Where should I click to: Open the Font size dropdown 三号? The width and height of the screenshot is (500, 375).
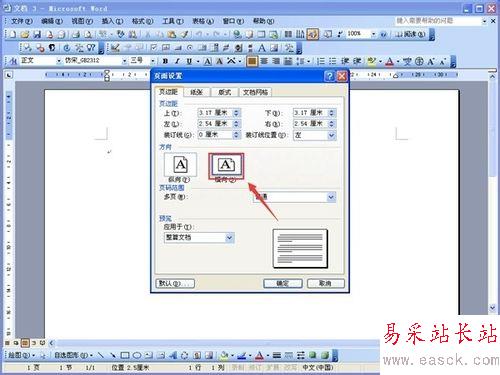tap(153, 61)
